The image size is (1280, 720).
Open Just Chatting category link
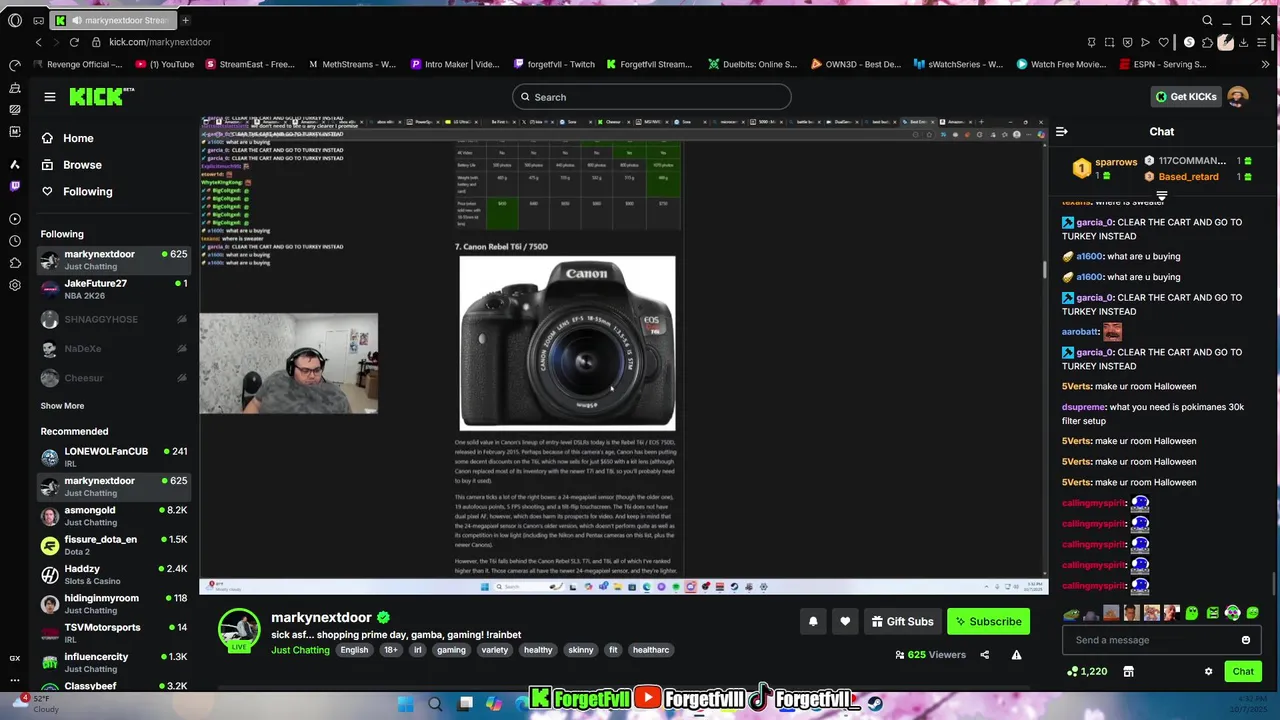(x=300, y=650)
